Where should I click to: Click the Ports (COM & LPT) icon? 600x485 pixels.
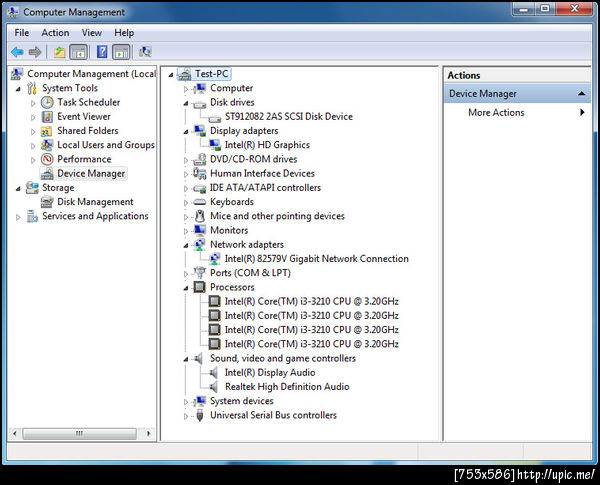pos(199,273)
